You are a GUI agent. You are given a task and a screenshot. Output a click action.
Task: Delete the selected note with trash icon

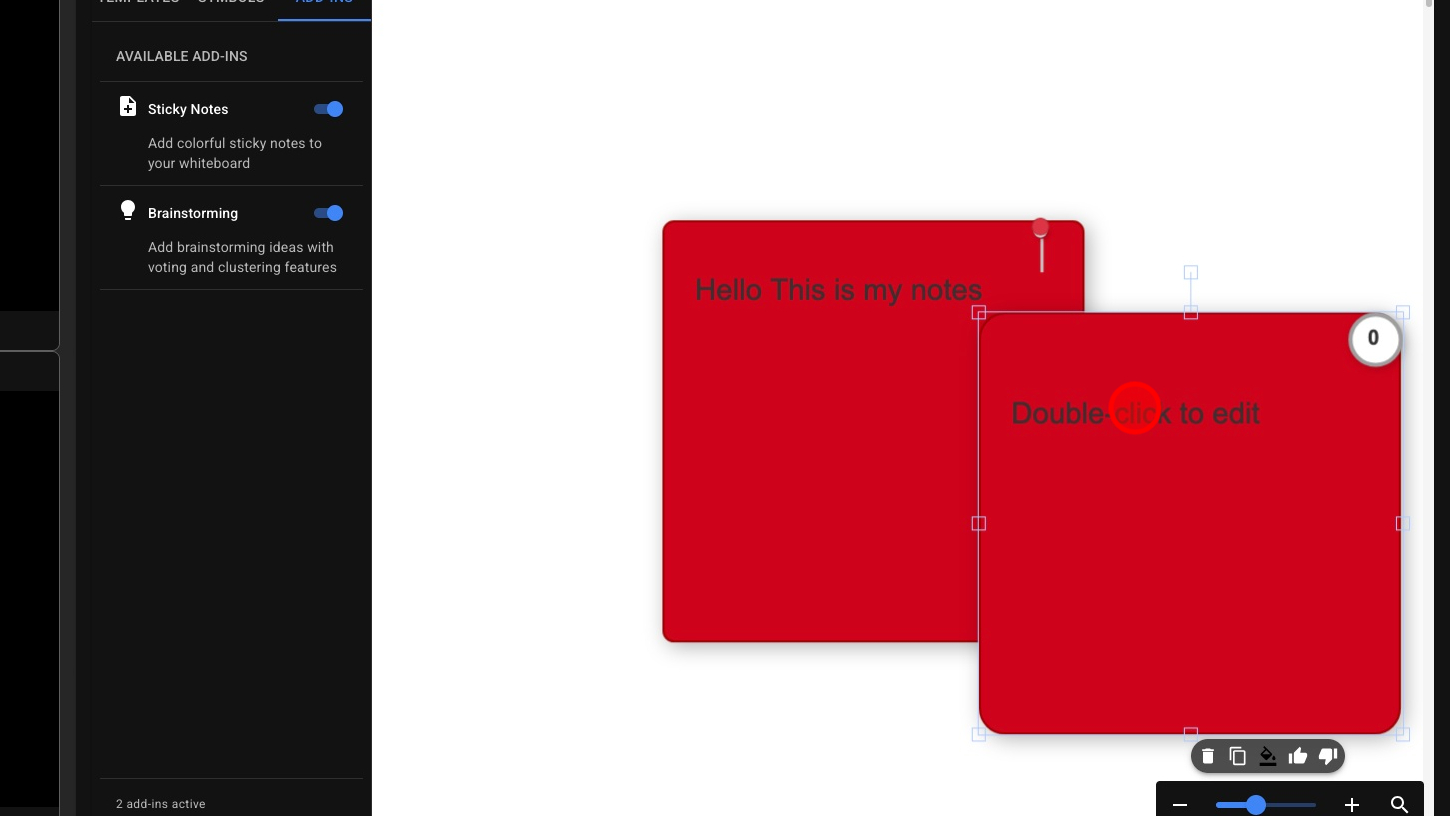click(1208, 756)
